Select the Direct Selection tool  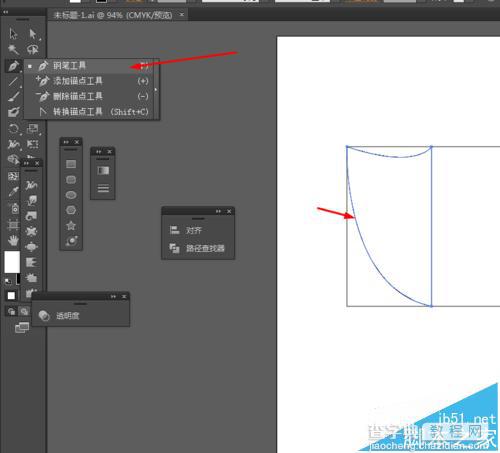coord(33,34)
